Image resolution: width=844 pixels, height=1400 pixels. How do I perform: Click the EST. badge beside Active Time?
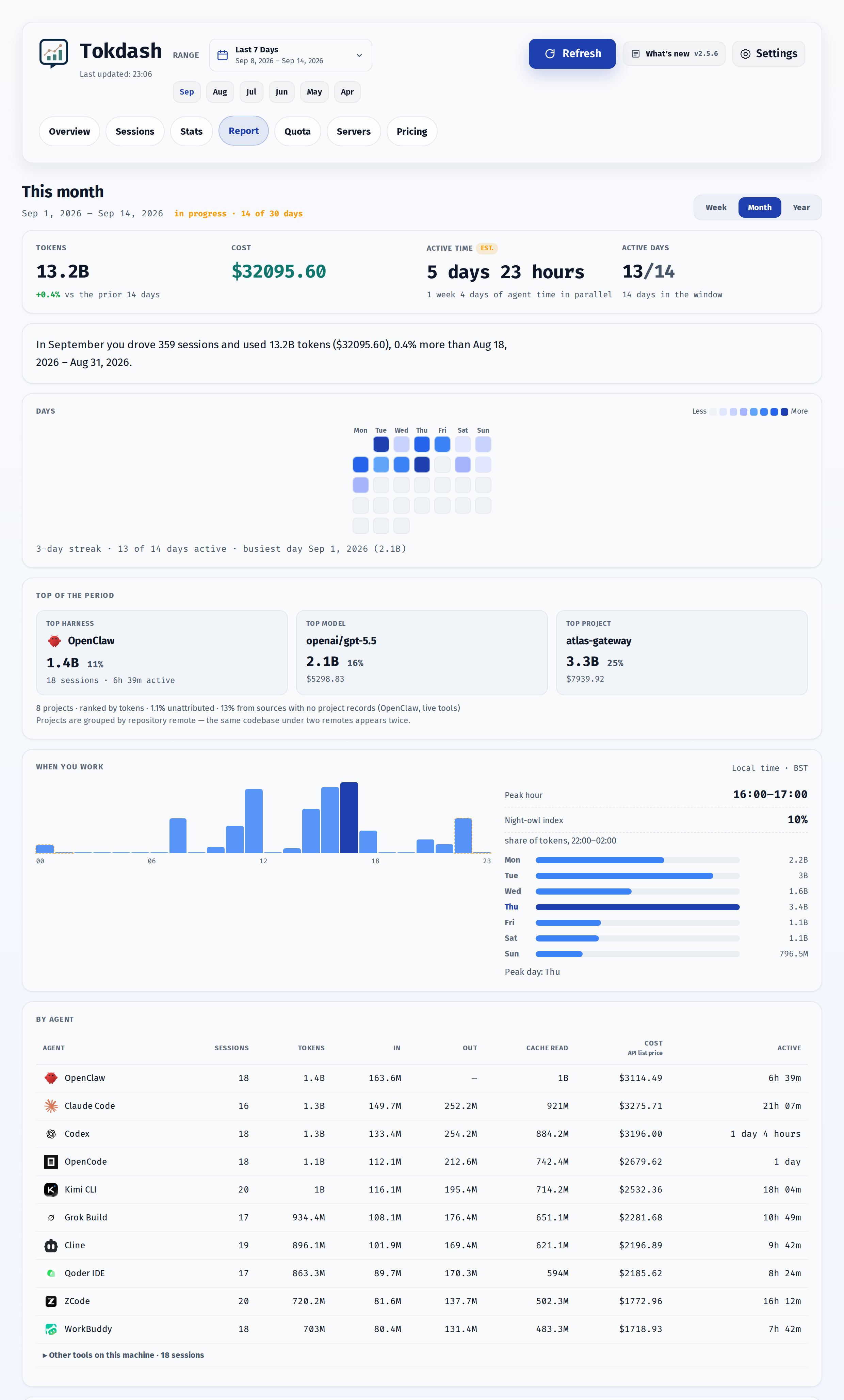tap(487, 248)
